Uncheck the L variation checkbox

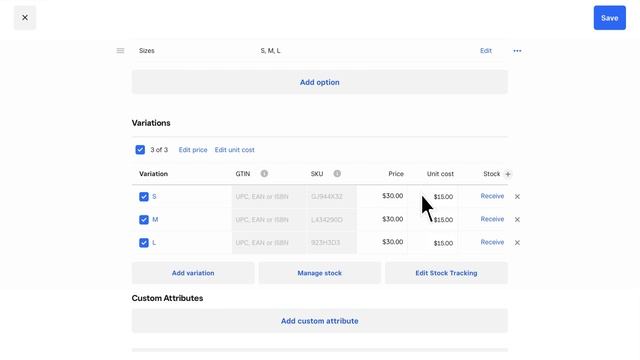[144, 243]
